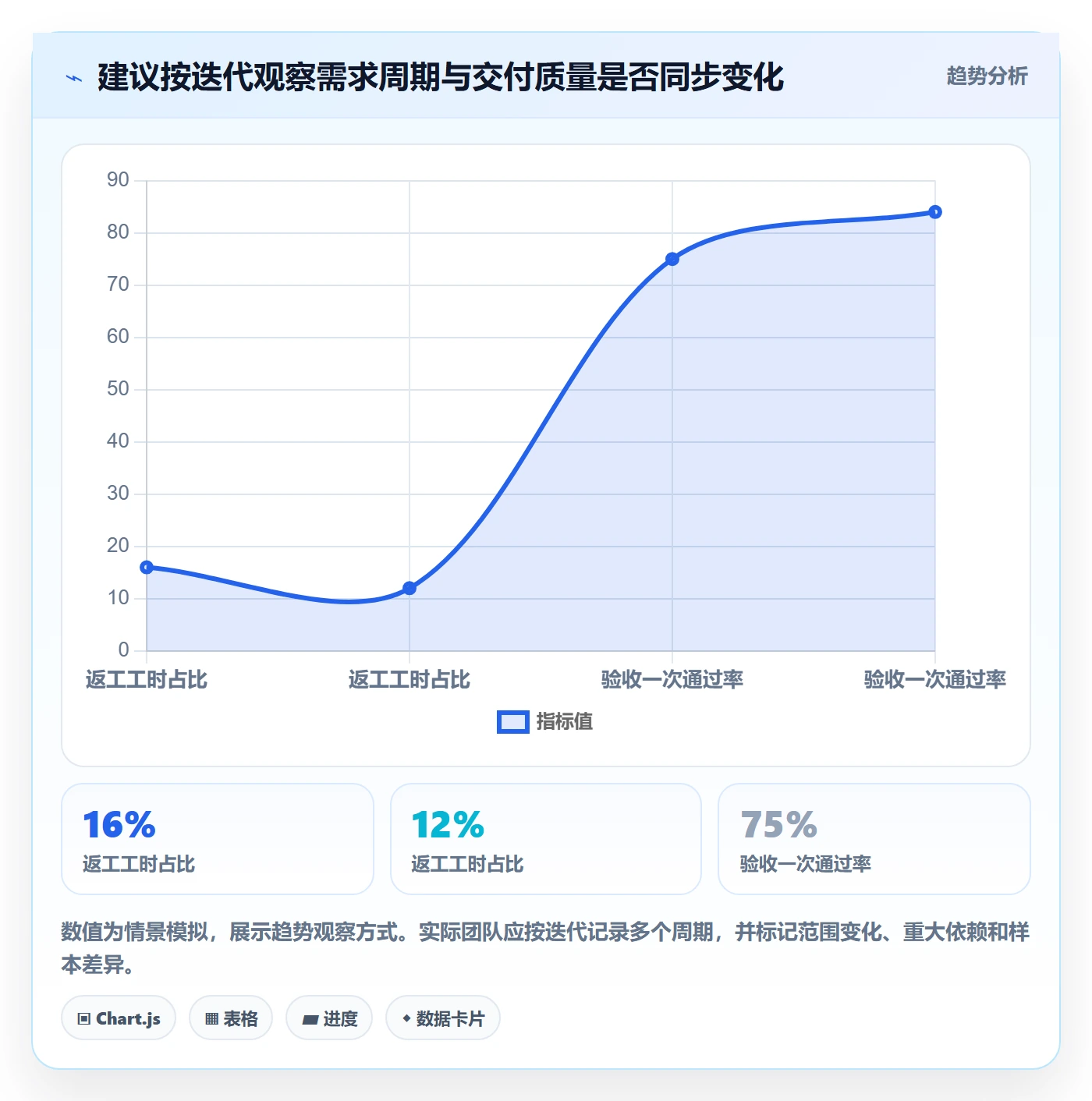Screen dimensions: 1092x1101
Task: Open the 75% 验收一次通过率 card
Action: [x=874, y=839]
